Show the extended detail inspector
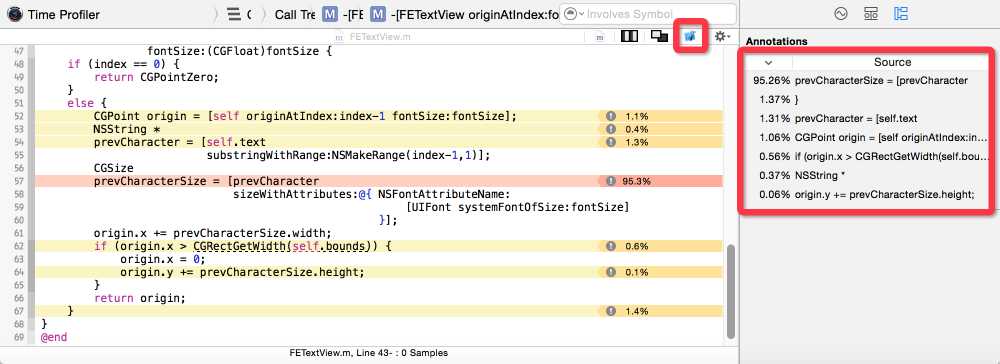The height and width of the screenshot is (364, 1000). coord(901,14)
